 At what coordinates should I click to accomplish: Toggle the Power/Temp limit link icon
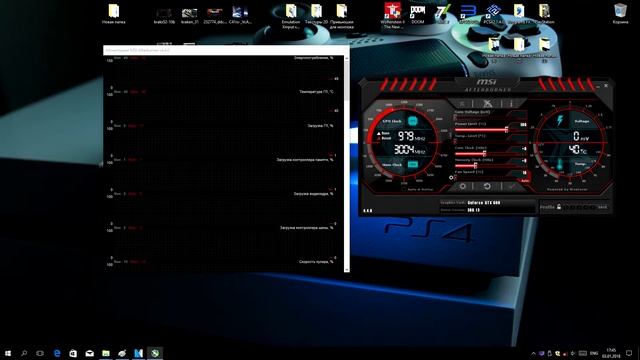(x=451, y=134)
